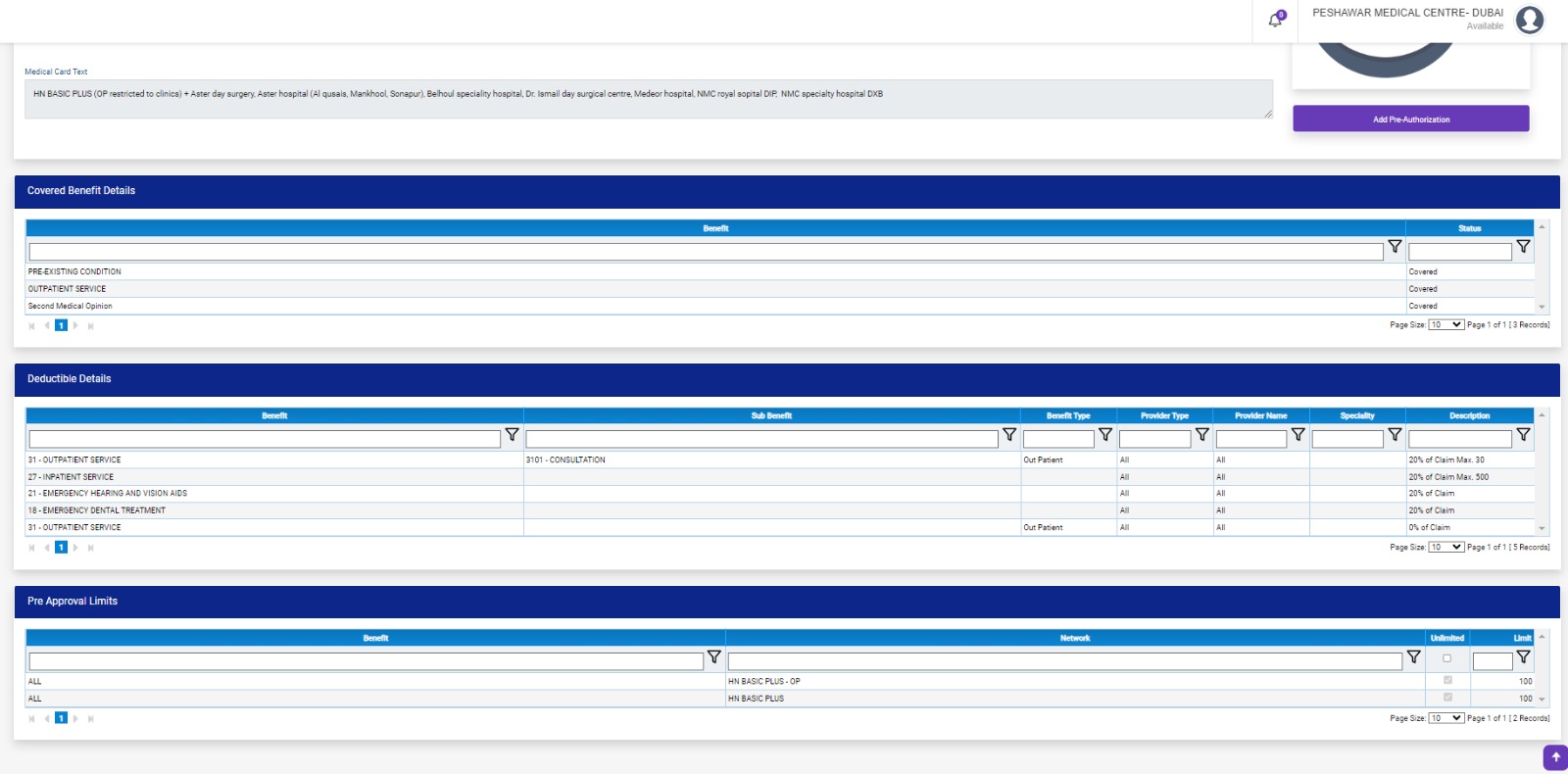Click filter icon for Deductible Description column

1523,435
